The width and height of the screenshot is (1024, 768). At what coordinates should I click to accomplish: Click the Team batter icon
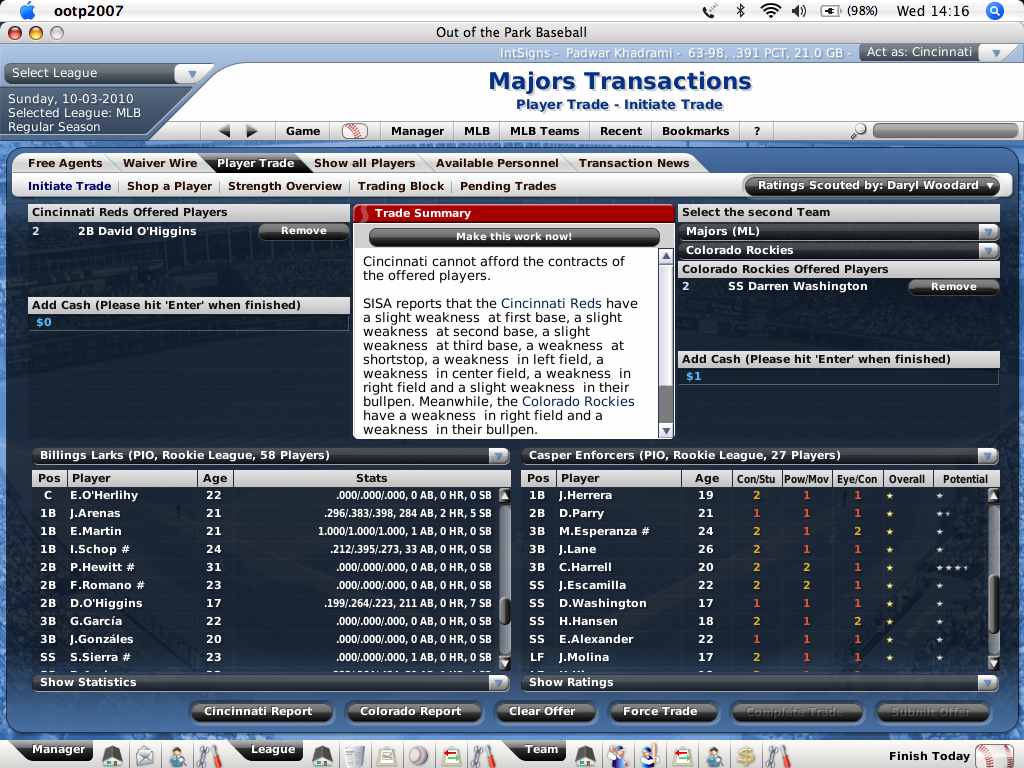tap(649, 756)
